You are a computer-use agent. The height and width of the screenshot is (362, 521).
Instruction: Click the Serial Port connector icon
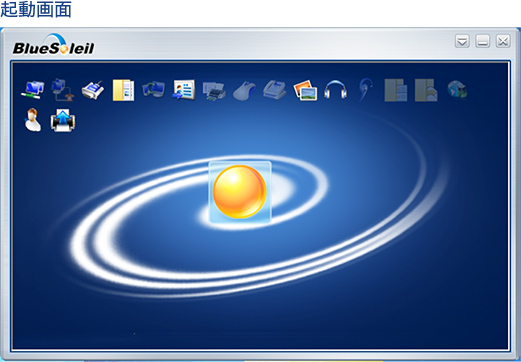coord(93,90)
